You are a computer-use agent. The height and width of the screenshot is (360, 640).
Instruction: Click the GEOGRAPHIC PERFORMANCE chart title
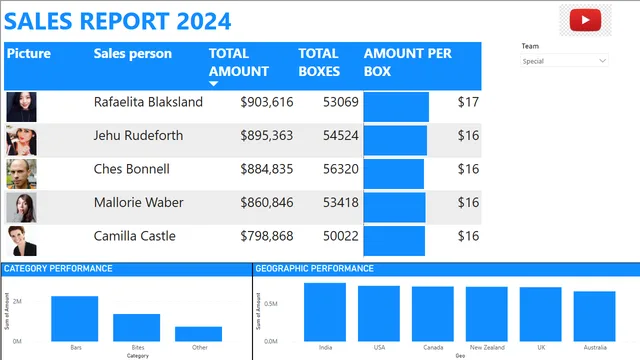pyautogui.click(x=314, y=269)
